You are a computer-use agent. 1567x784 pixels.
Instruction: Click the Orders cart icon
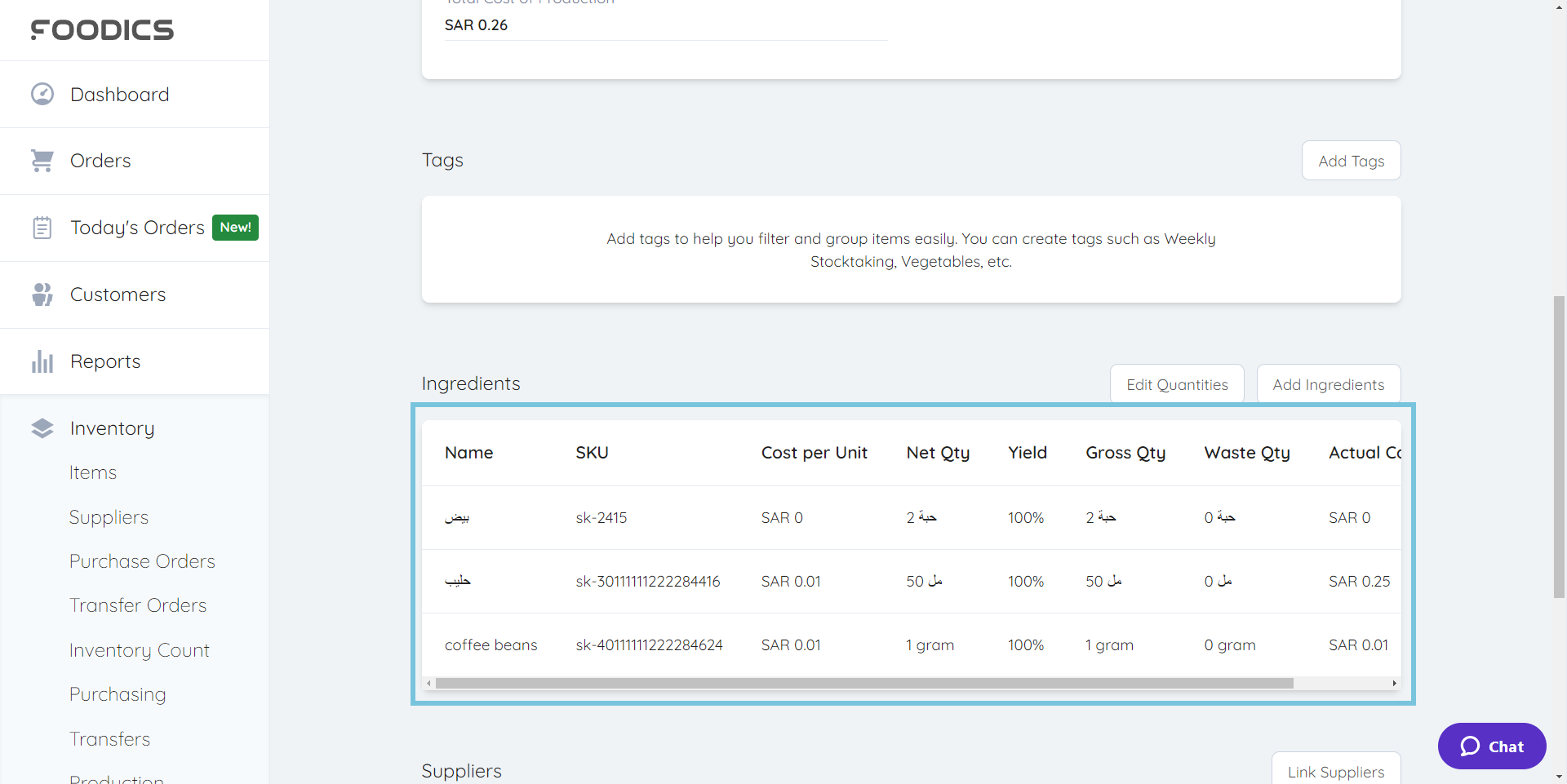[42, 161]
